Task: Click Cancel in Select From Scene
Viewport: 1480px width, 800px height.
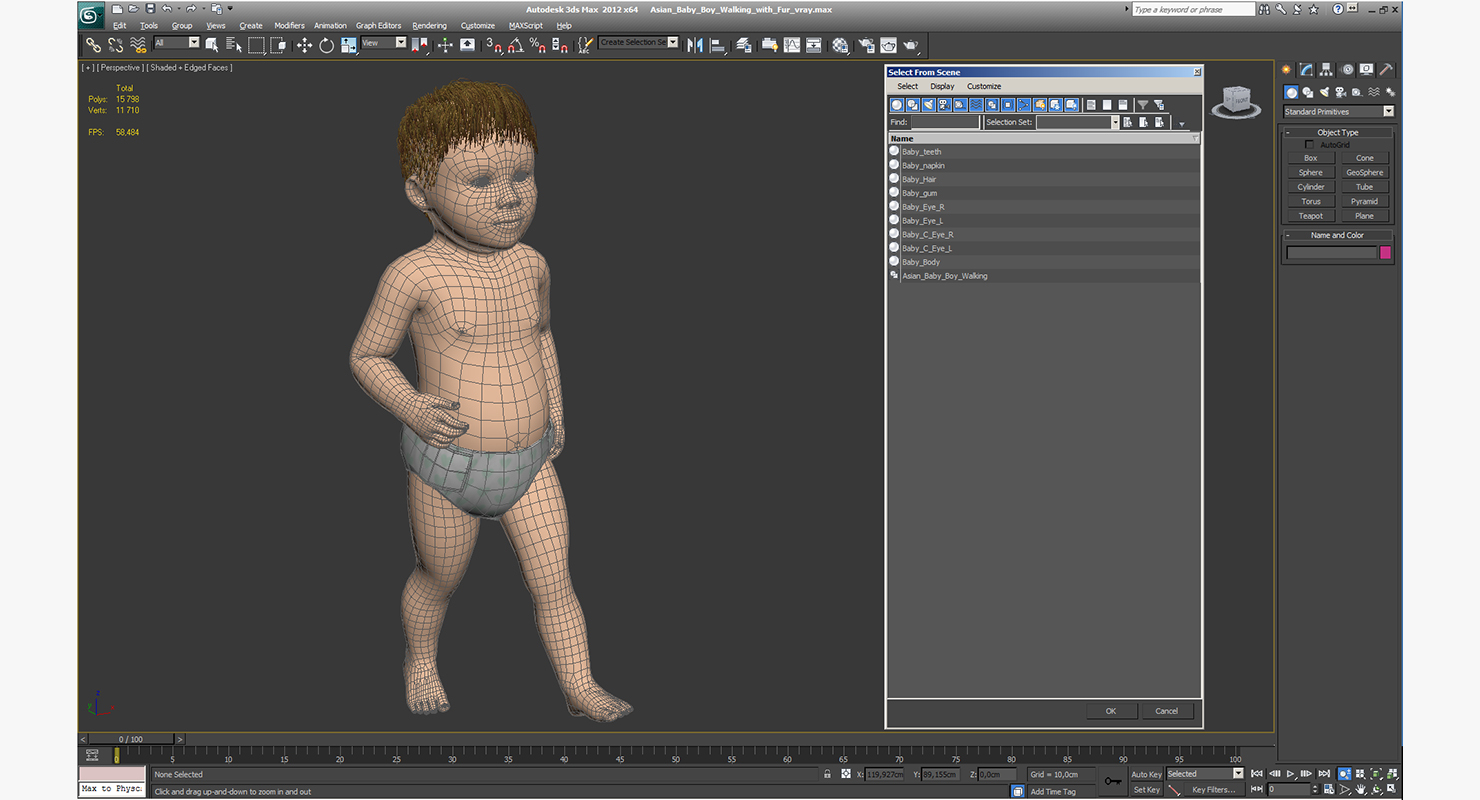Action: coord(1167,711)
